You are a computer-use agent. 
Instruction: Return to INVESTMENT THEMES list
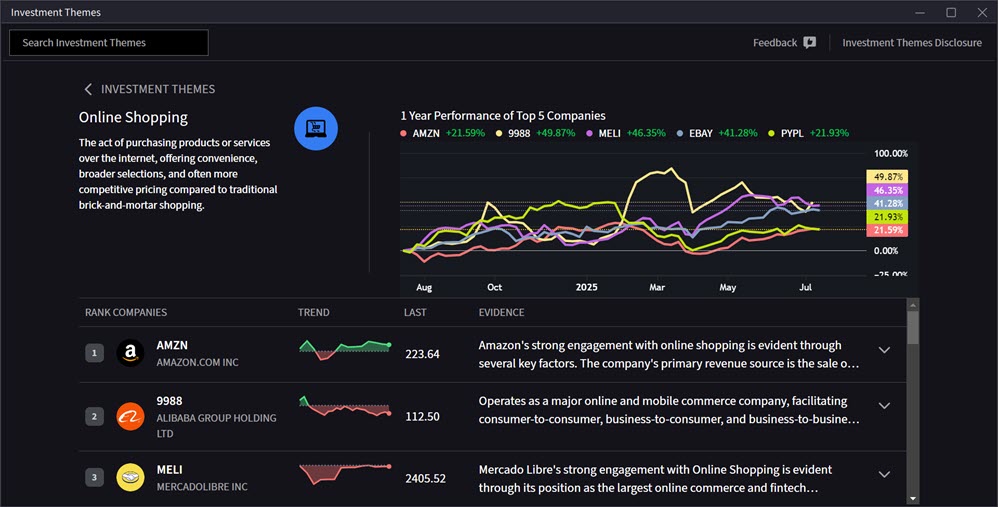pos(158,89)
